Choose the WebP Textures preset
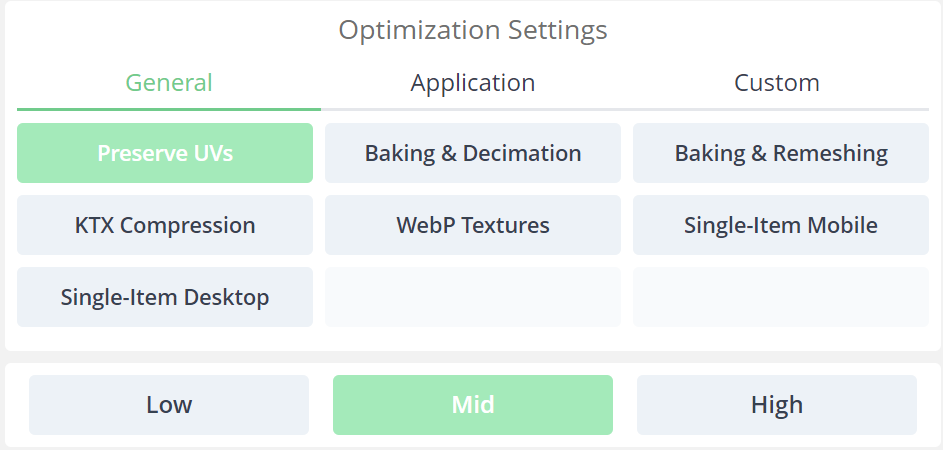The image size is (943, 450). click(473, 225)
